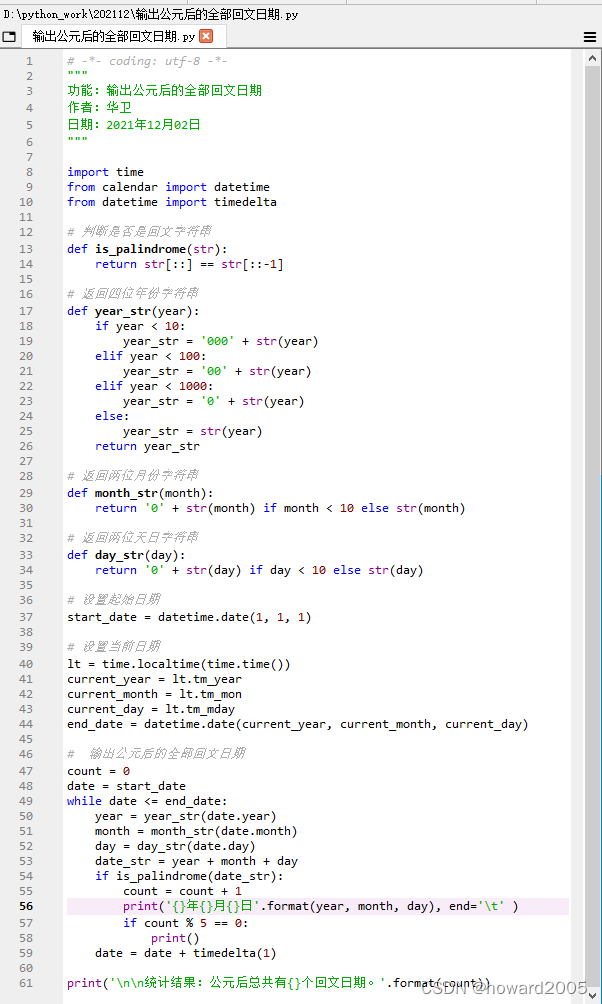
Task: Click 'from calendar import datetime' line
Action: click(x=168, y=187)
